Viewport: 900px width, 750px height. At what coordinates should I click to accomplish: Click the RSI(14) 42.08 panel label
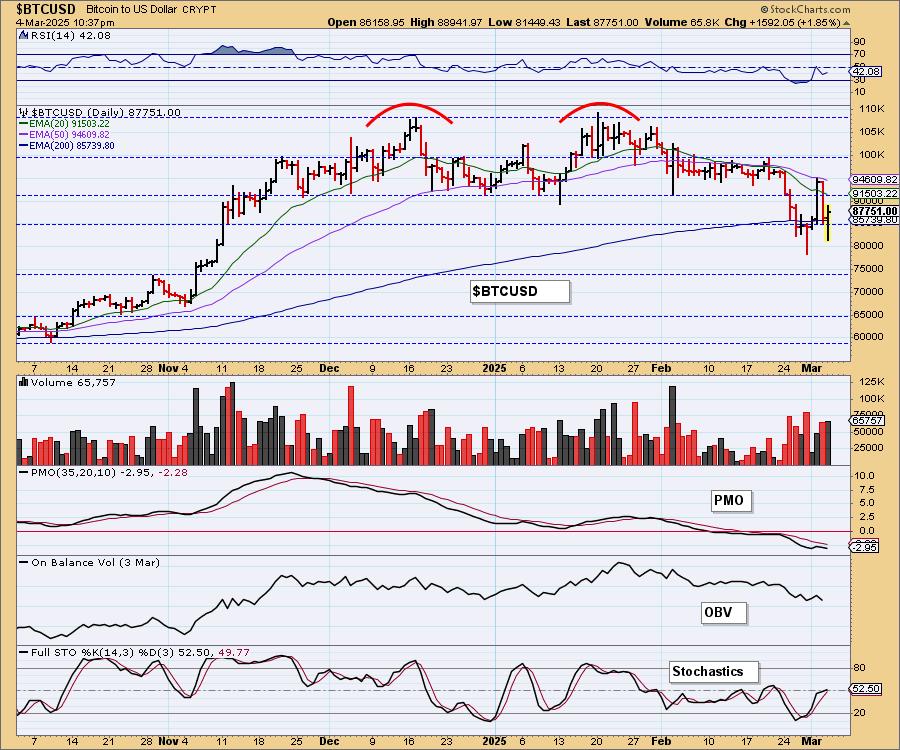click(71, 36)
